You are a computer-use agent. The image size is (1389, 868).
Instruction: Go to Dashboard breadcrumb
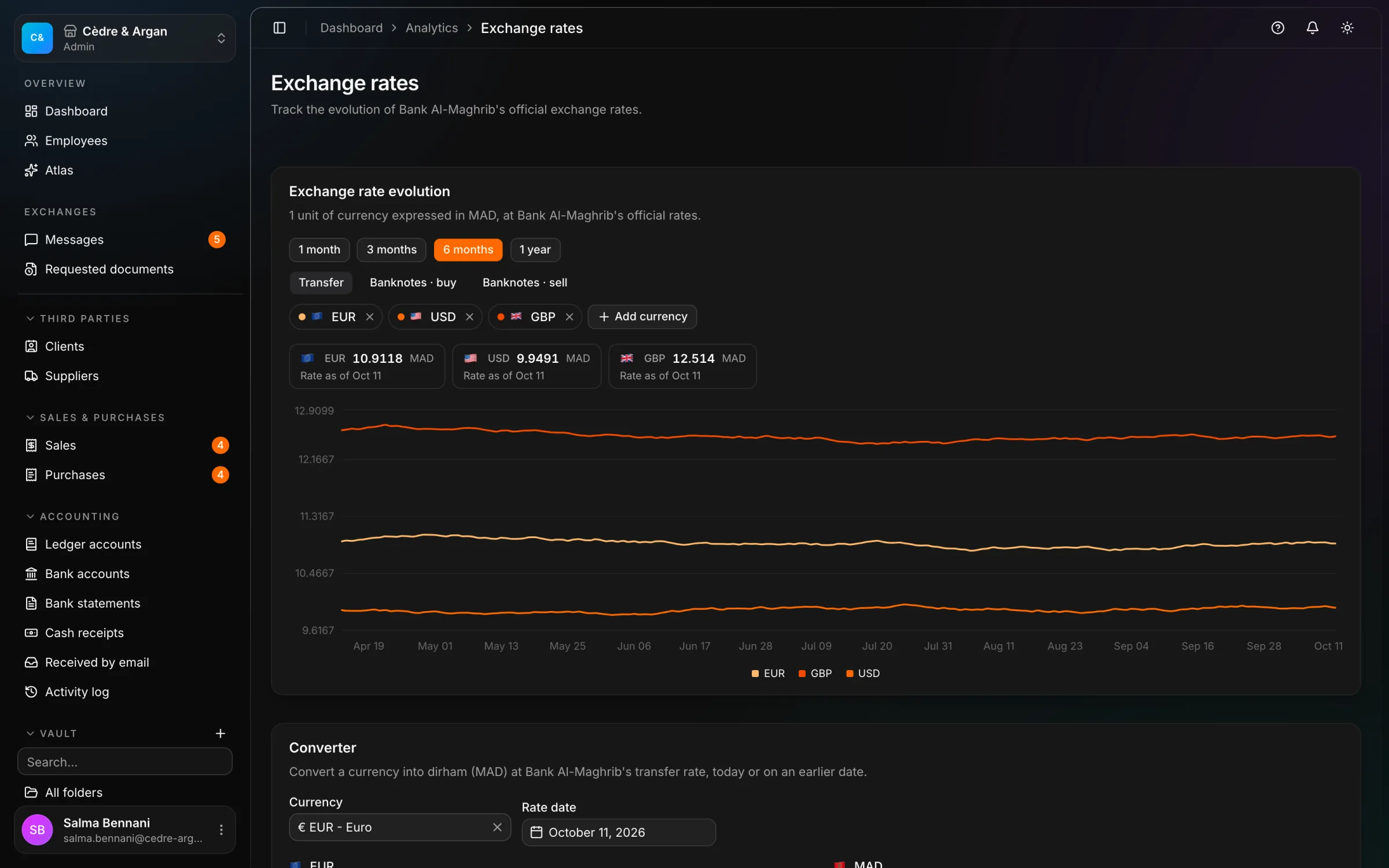coord(351,28)
